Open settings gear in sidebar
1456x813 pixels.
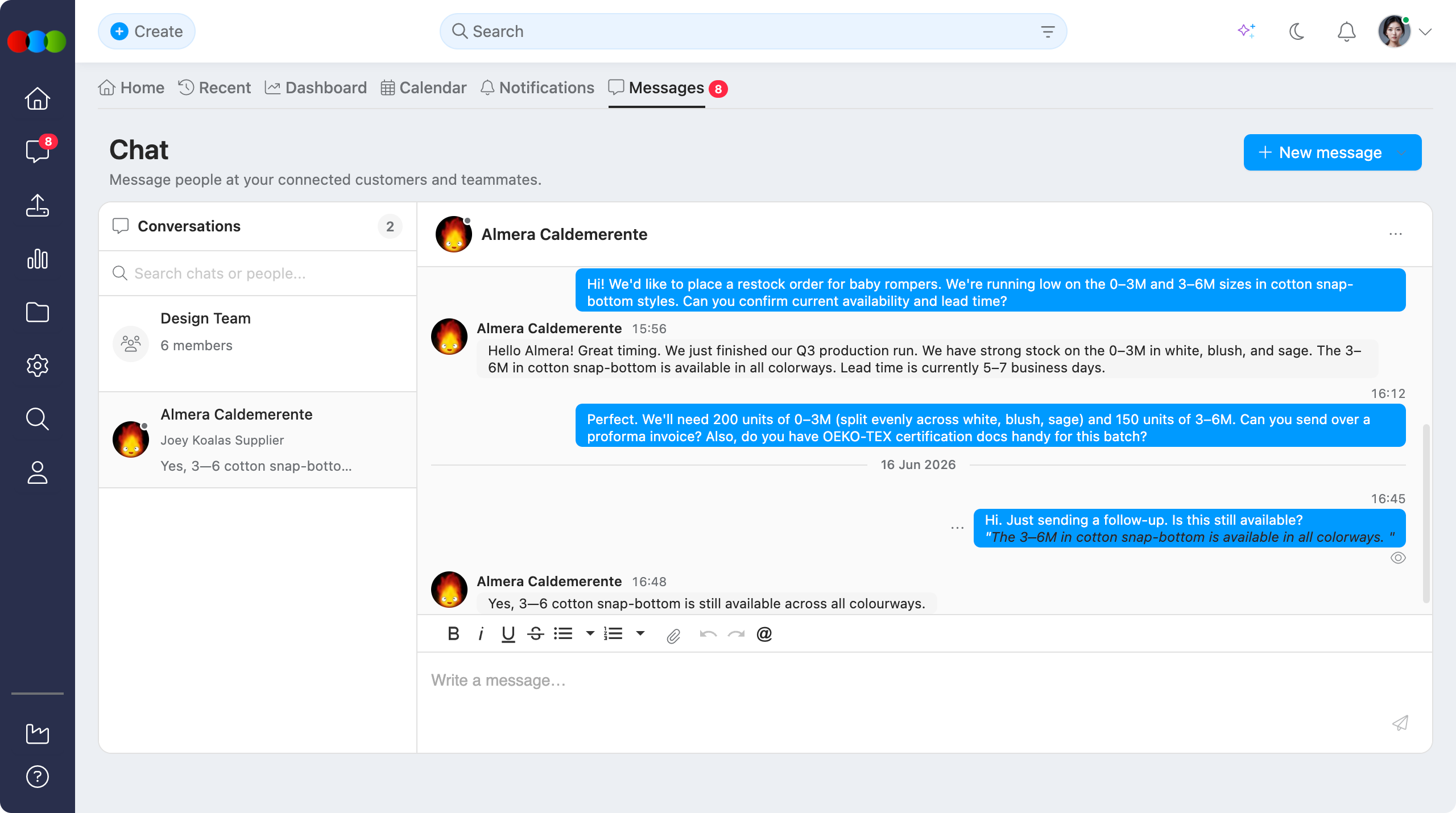(38, 366)
